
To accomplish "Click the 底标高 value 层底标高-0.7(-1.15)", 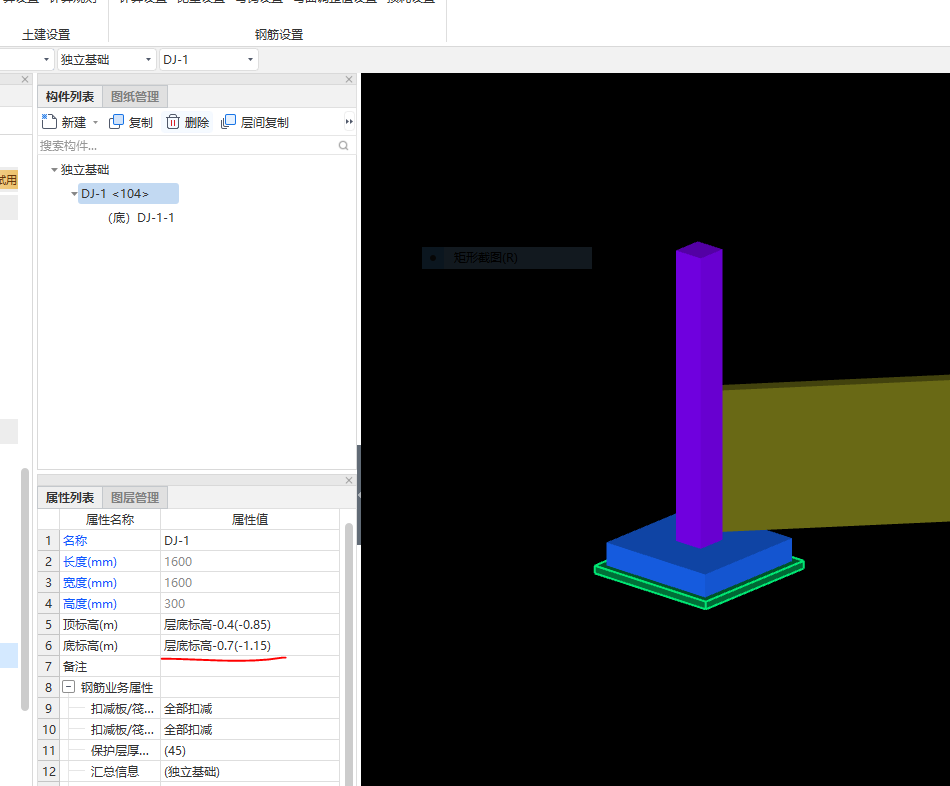I will tap(250, 645).
